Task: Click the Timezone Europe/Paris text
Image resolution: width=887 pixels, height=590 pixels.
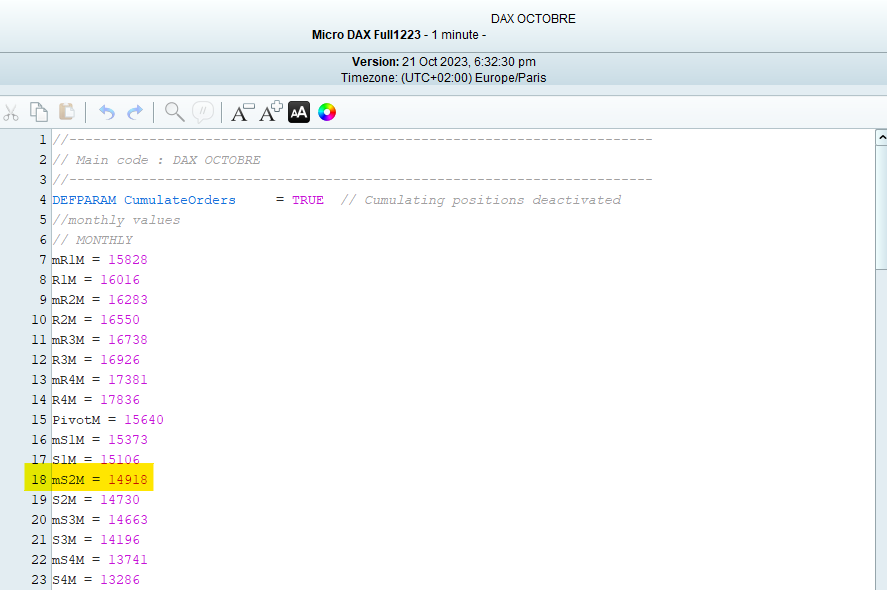Action: click(444, 78)
